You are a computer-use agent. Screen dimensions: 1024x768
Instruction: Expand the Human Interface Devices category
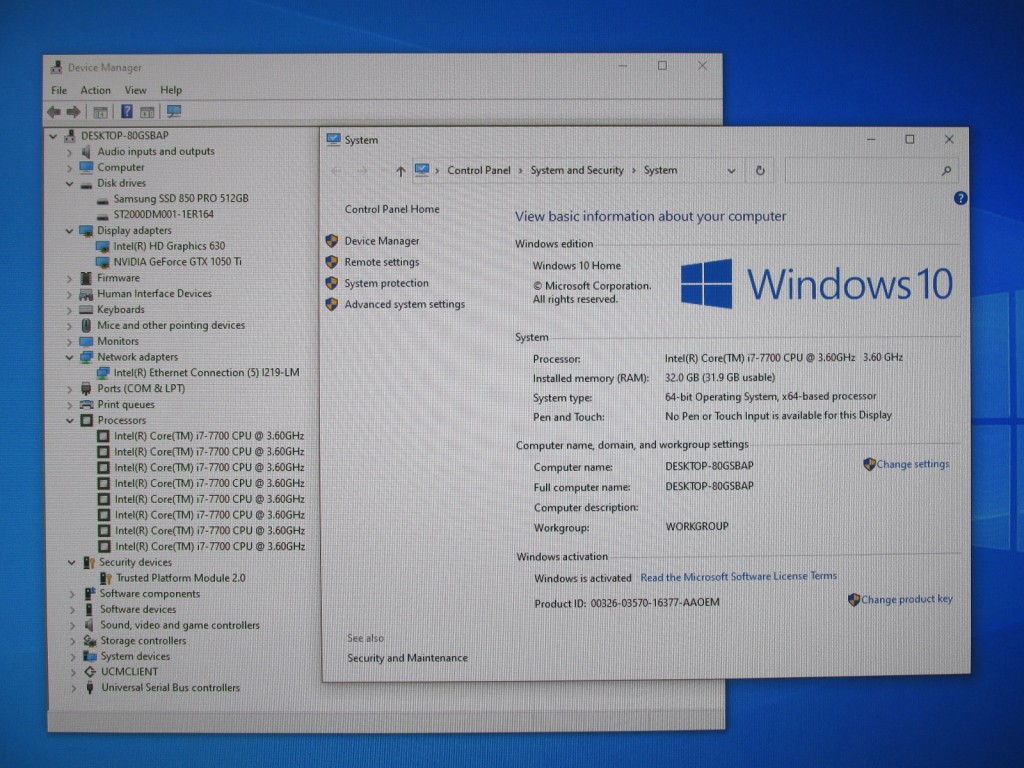[x=69, y=294]
